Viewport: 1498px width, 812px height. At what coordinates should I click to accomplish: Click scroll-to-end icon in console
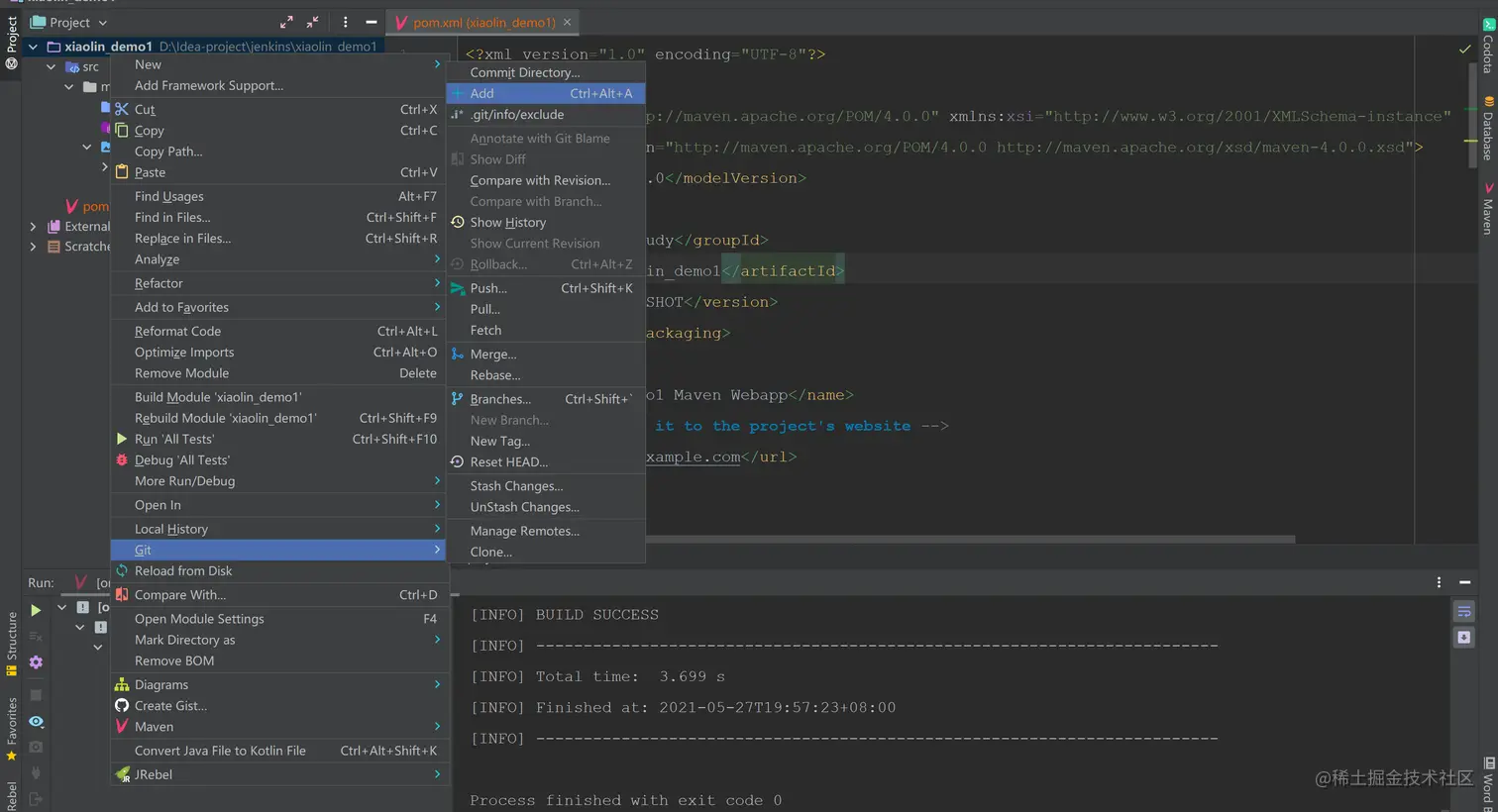[x=1464, y=638]
